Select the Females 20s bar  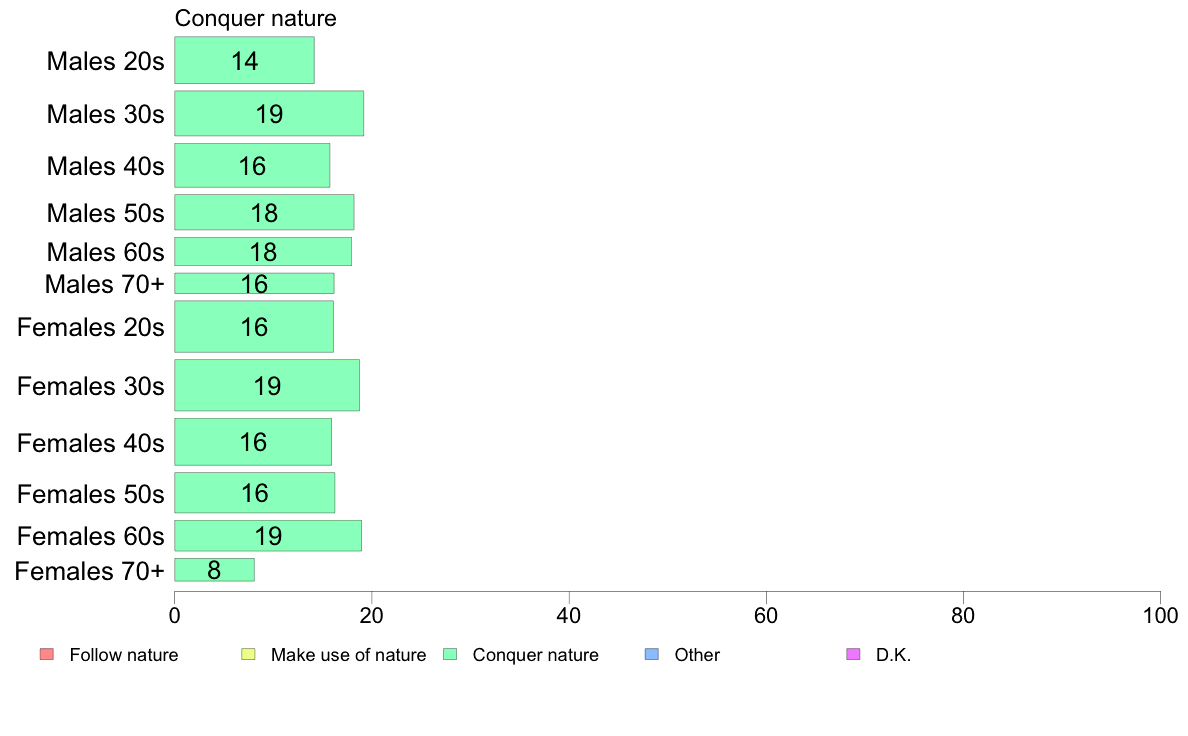click(x=254, y=327)
